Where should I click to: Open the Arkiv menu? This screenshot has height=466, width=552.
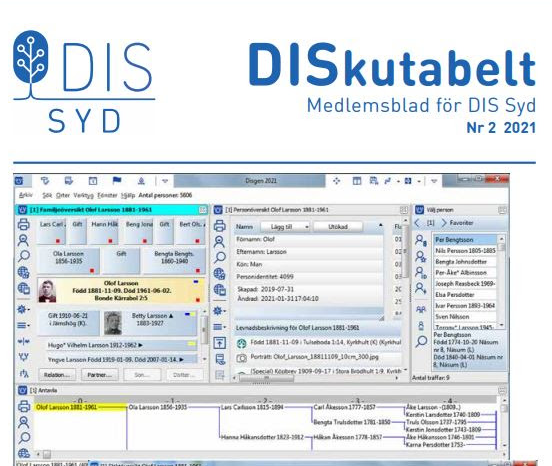(26, 195)
